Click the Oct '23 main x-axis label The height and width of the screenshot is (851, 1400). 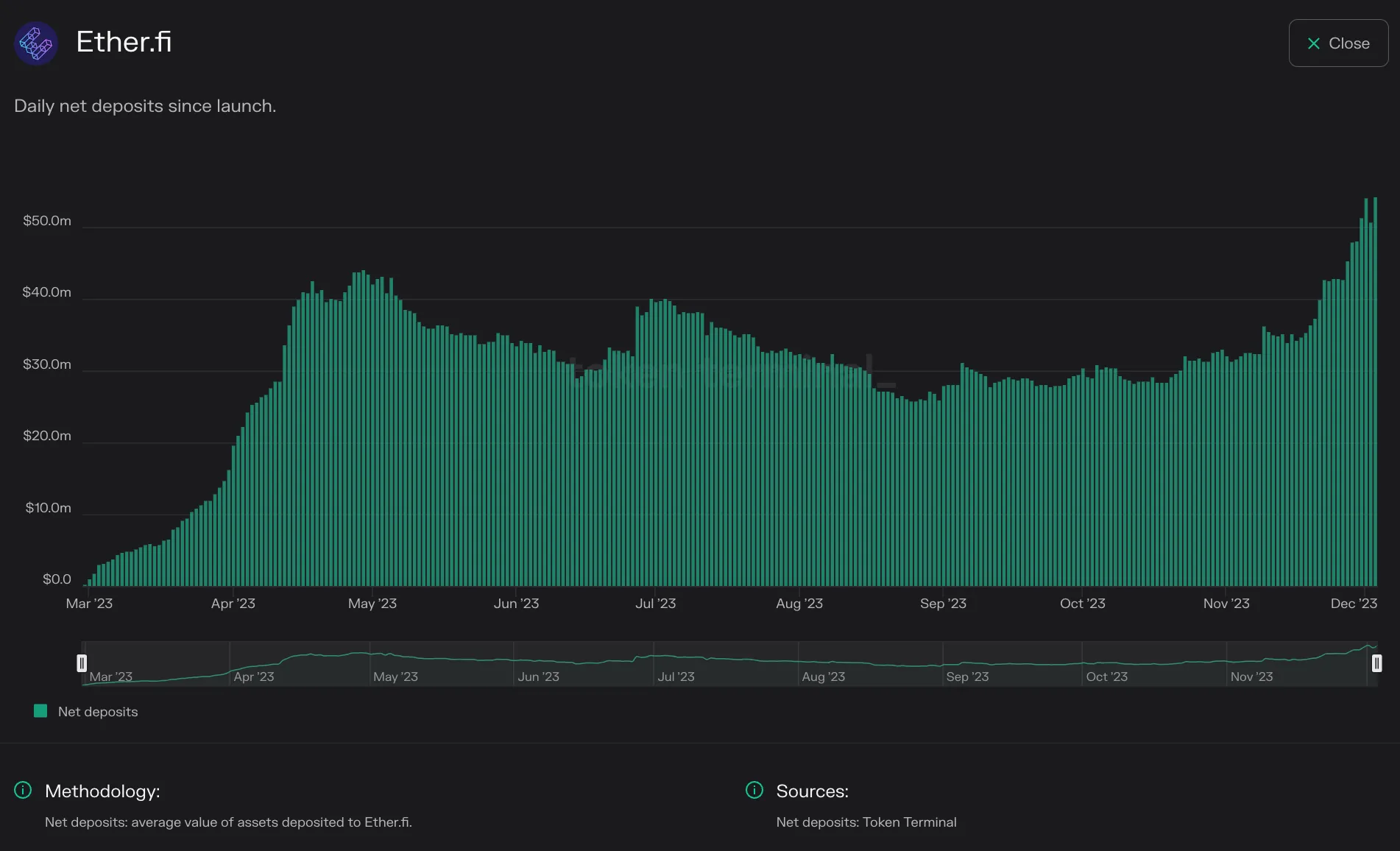tap(1082, 604)
